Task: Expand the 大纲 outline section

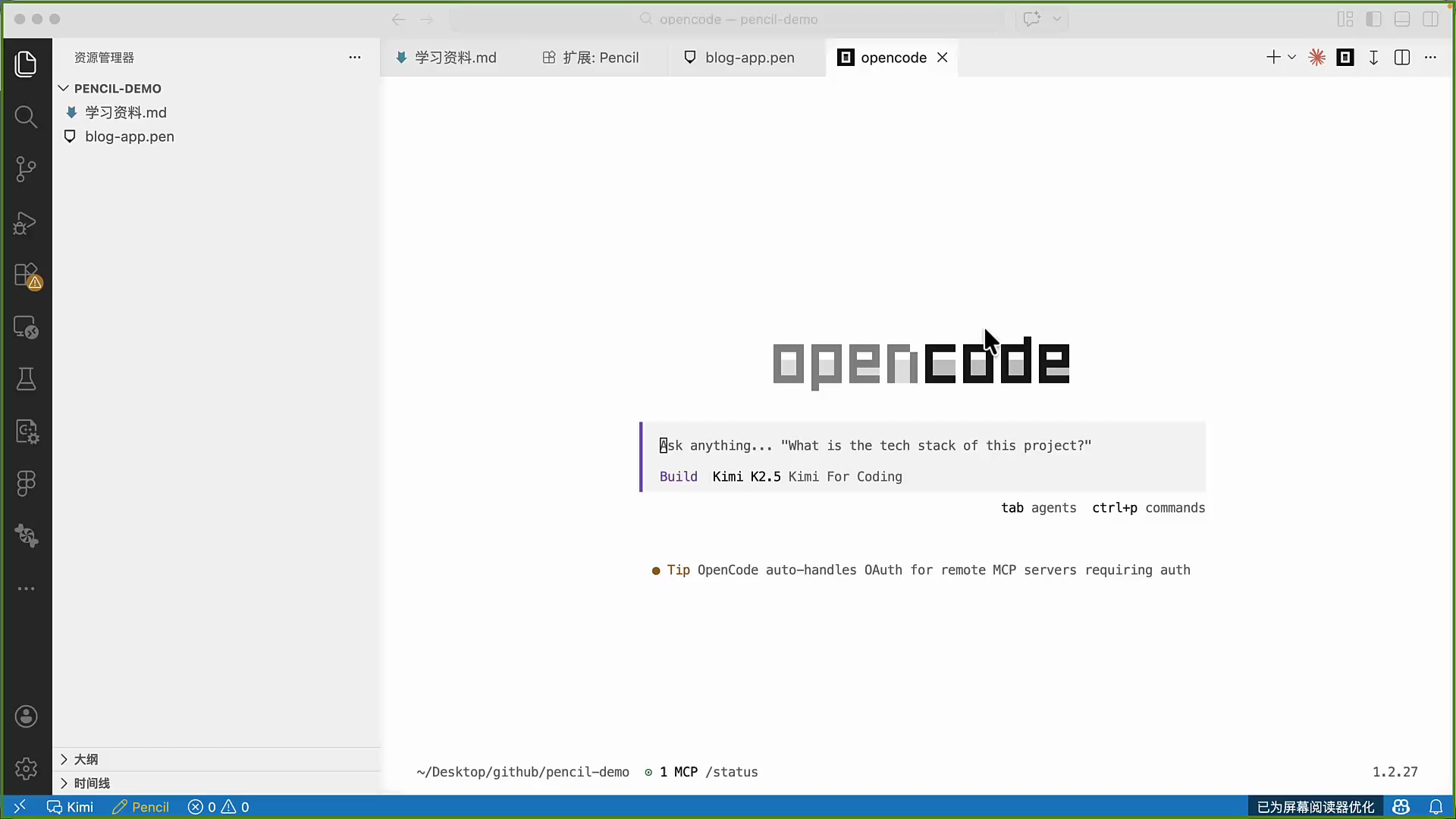Action: coord(216,759)
